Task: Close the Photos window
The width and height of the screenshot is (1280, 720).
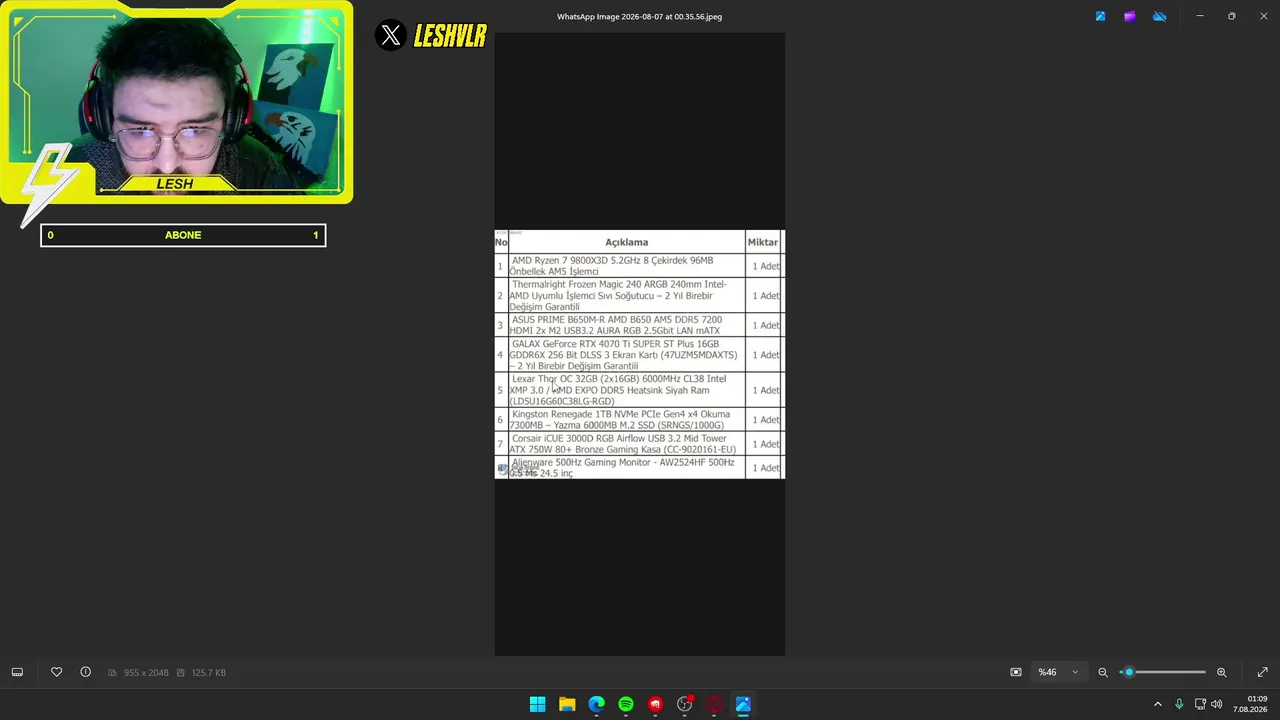Action: 1263,16
